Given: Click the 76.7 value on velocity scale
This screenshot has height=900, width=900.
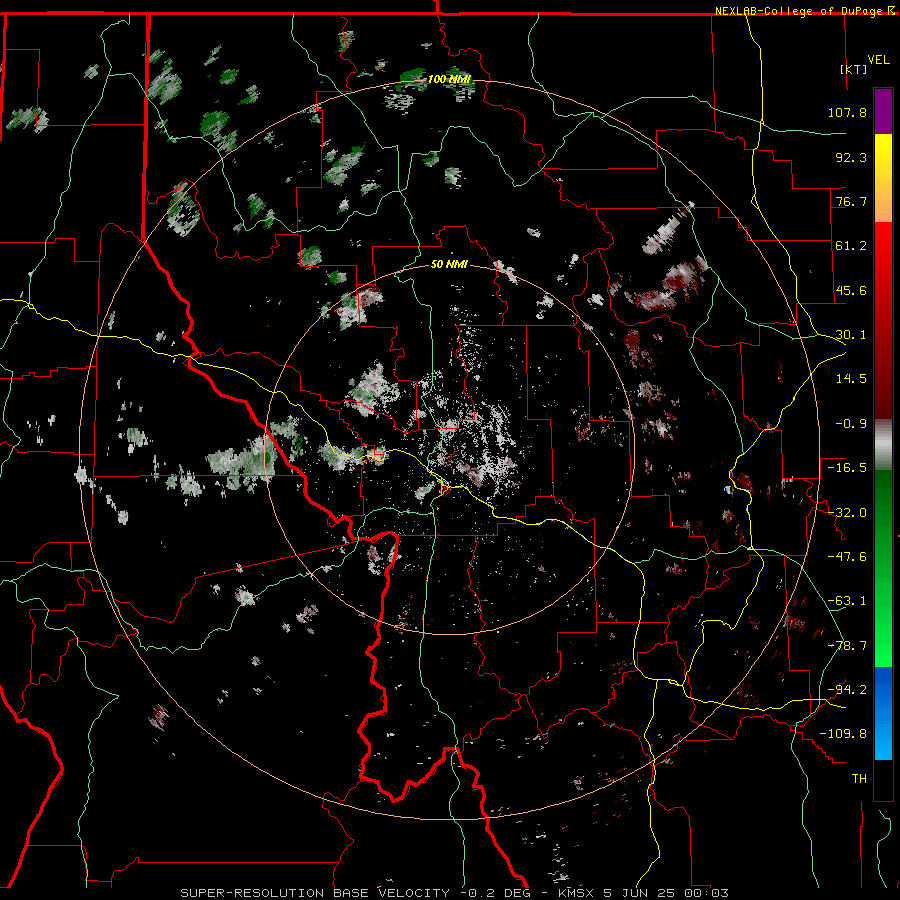Looking at the screenshot, I should click(851, 201).
